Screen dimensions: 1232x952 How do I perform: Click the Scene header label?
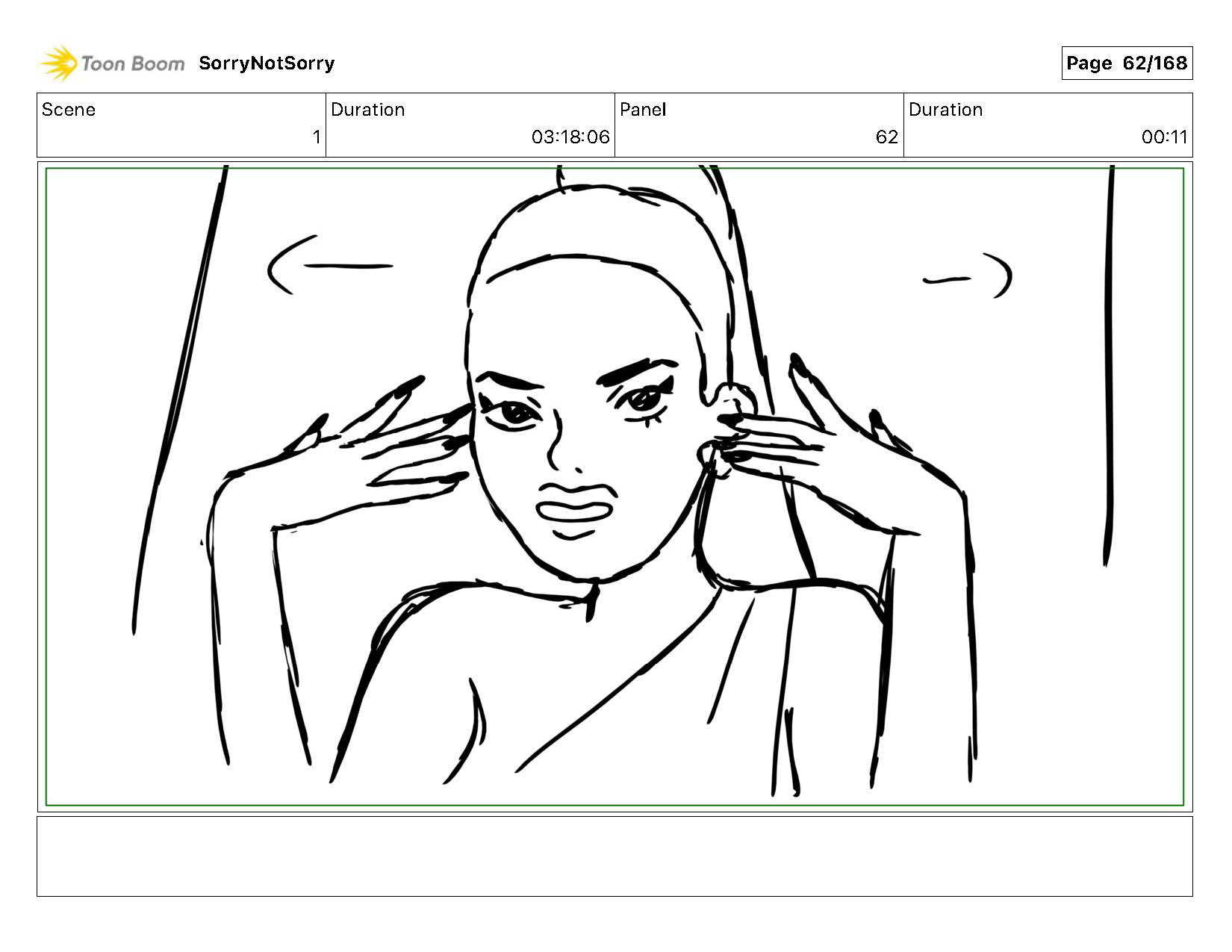coord(69,110)
